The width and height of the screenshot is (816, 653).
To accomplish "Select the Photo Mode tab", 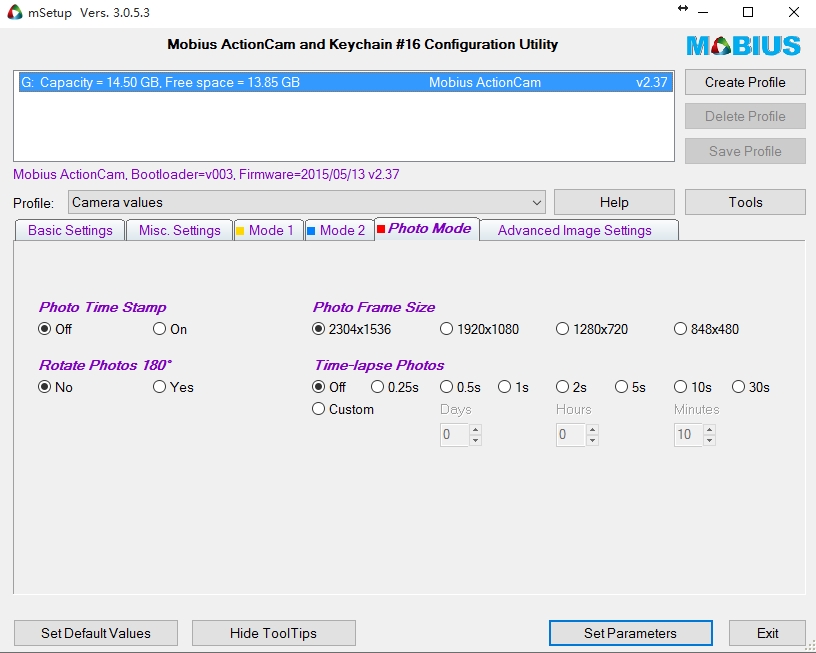I will [x=427, y=229].
